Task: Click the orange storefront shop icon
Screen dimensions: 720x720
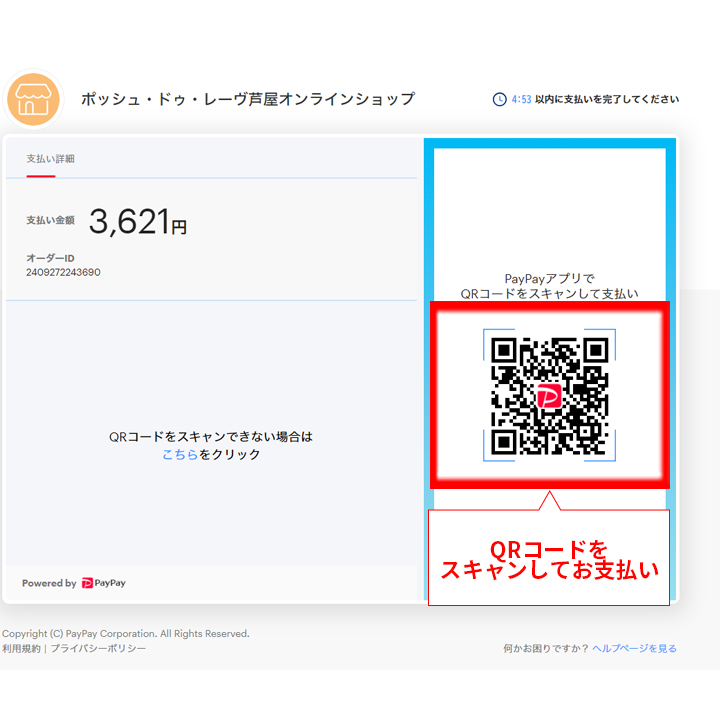Action: tap(33, 100)
